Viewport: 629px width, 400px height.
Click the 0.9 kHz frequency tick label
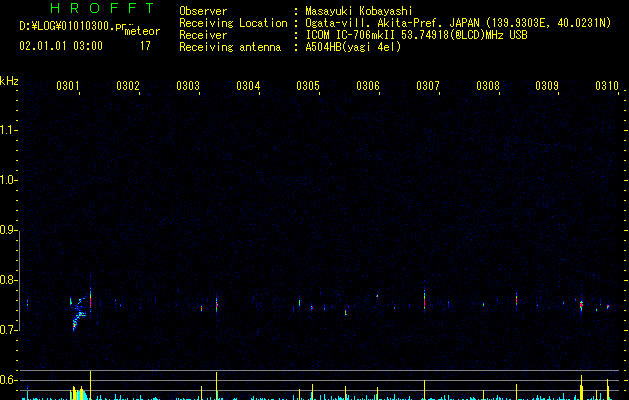[7, 230]
